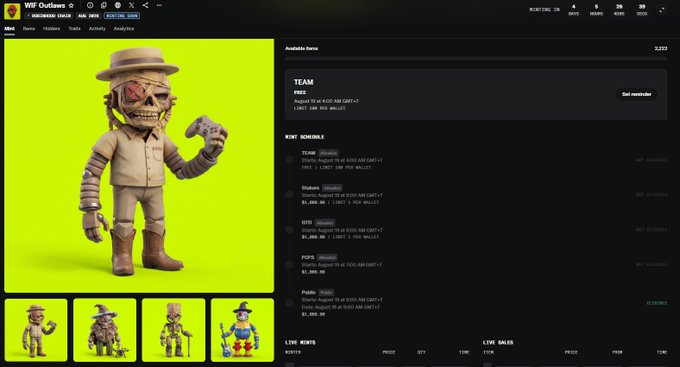The width and height of the screenshot is (680, 367).
Task: Click the Allowlist tag next to FCFS
Action: 327,257
